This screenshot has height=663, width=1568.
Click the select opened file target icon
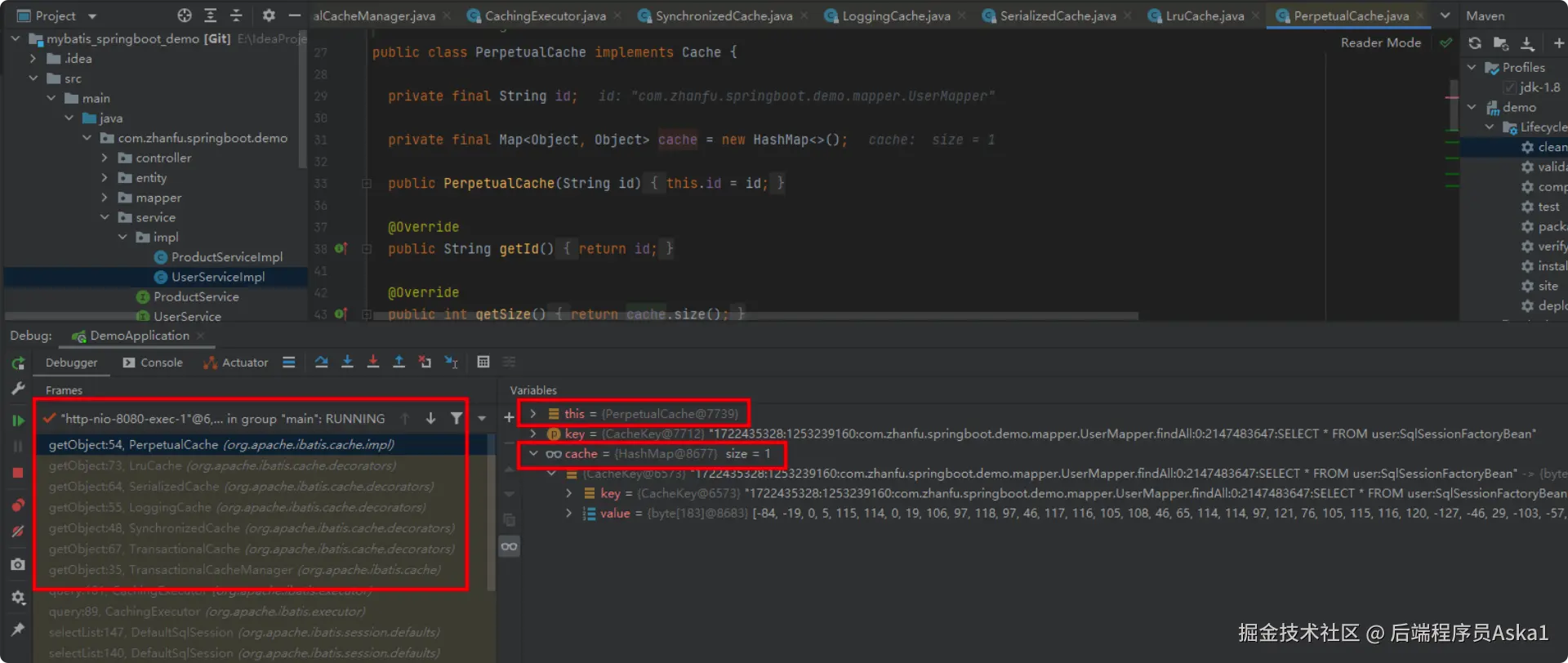pos(185,16)
